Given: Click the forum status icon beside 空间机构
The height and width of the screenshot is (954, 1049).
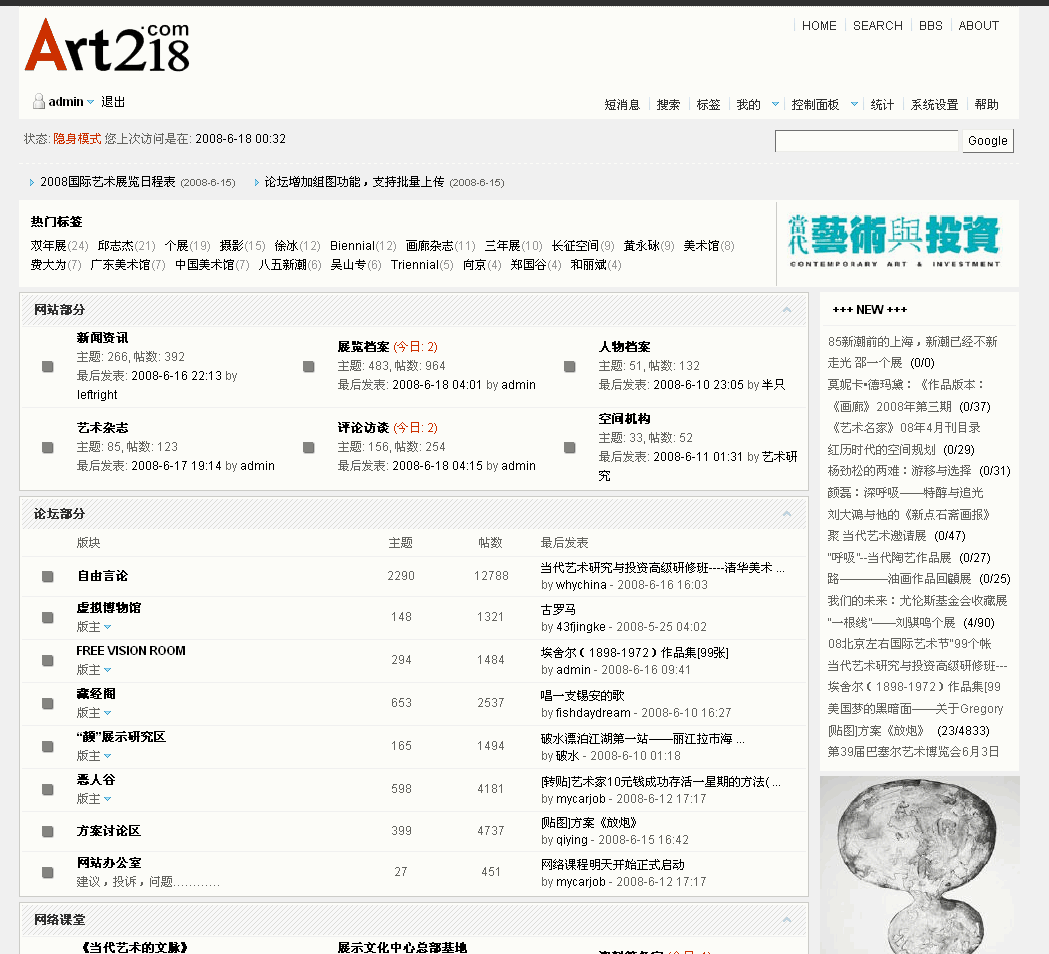Looking at the screenshot, I should coord(569,448).
